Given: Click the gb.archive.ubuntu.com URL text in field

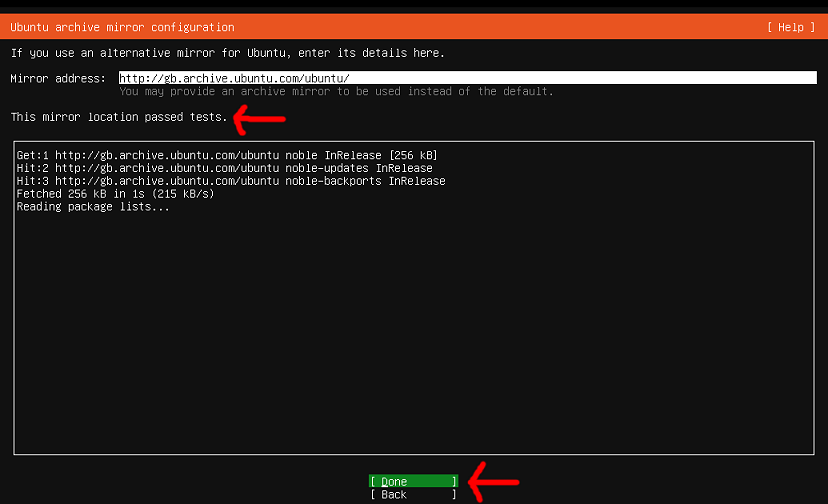Looking at the screenshot, I should pos(234,78).
